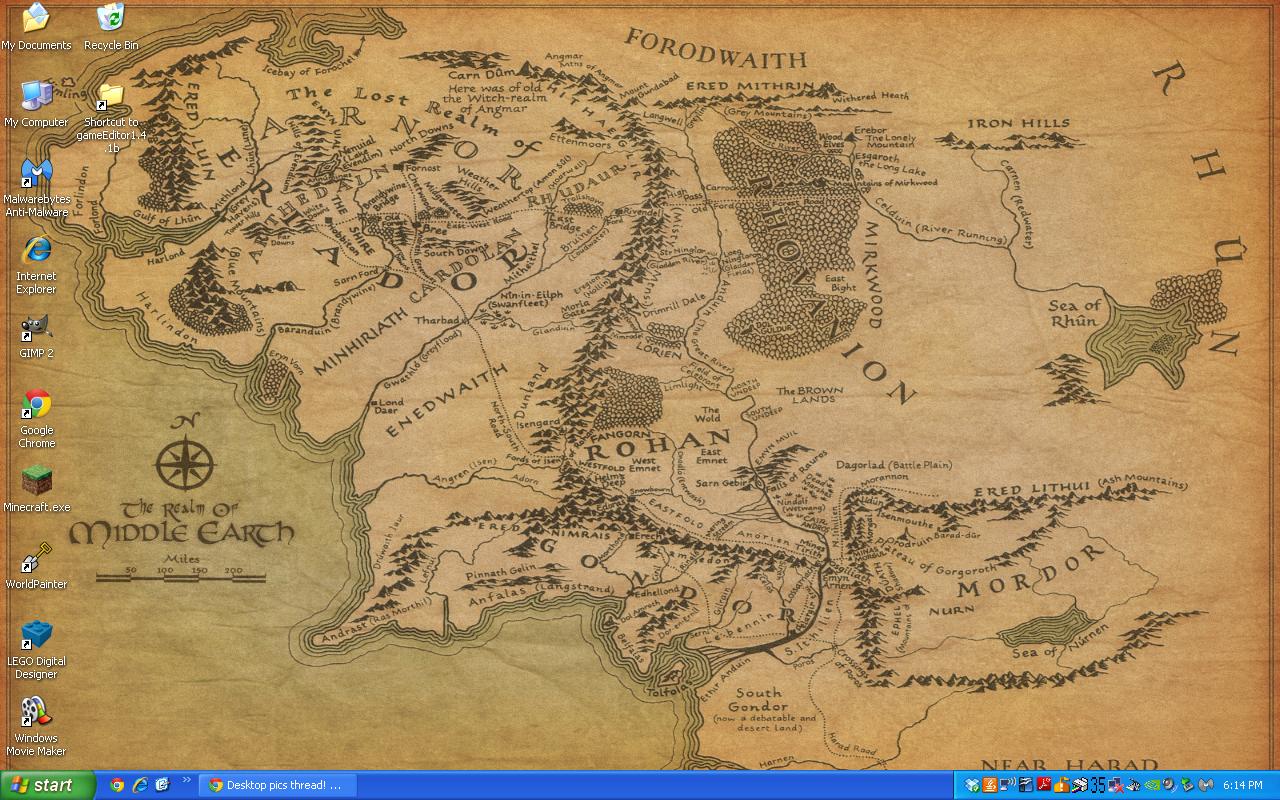
Task: Open the My Documents desktop icon
Action: pos(36,28)
